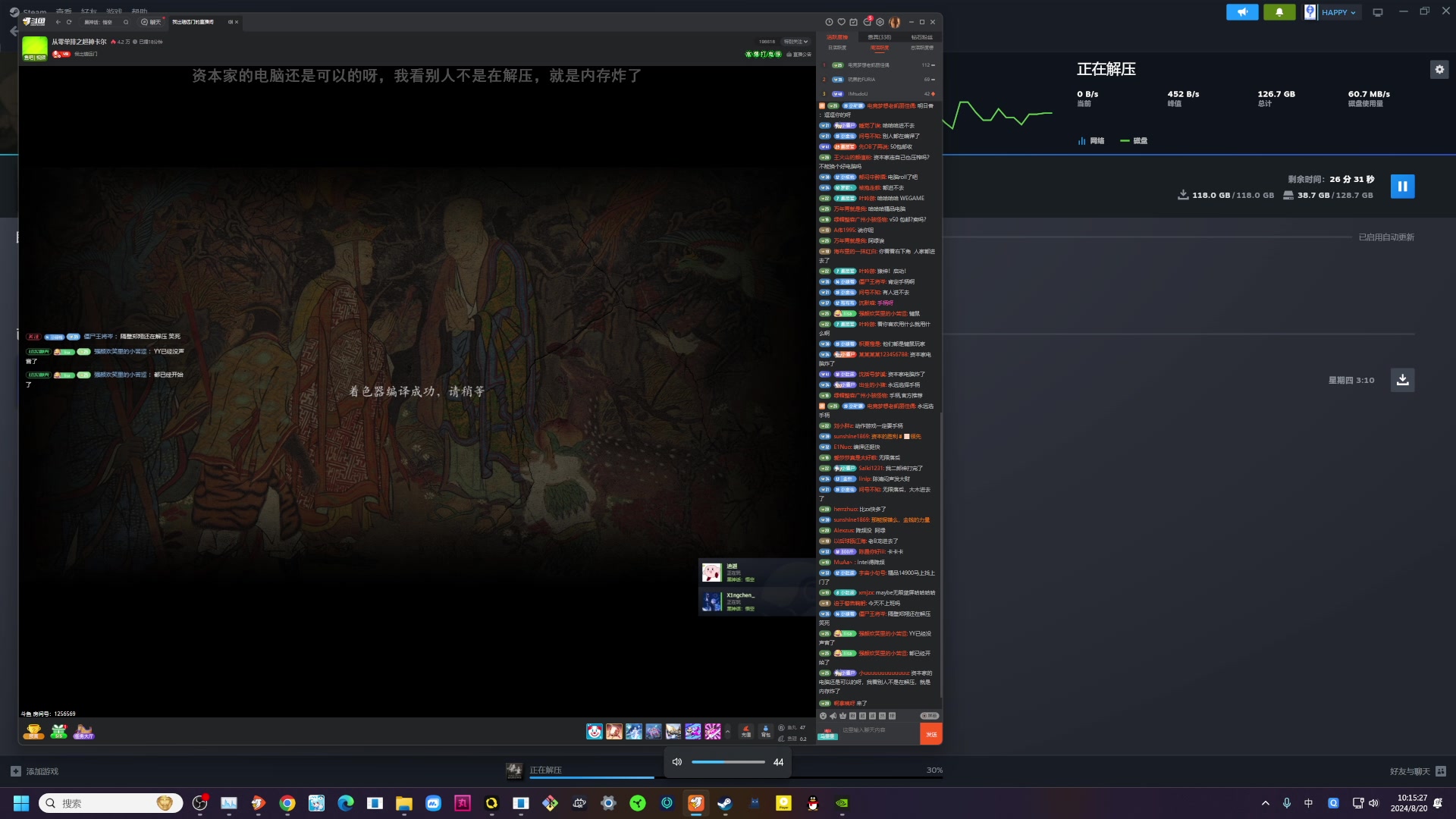
Task: Click the user avatar in Douyu title bar
Action: pos(895,22)
